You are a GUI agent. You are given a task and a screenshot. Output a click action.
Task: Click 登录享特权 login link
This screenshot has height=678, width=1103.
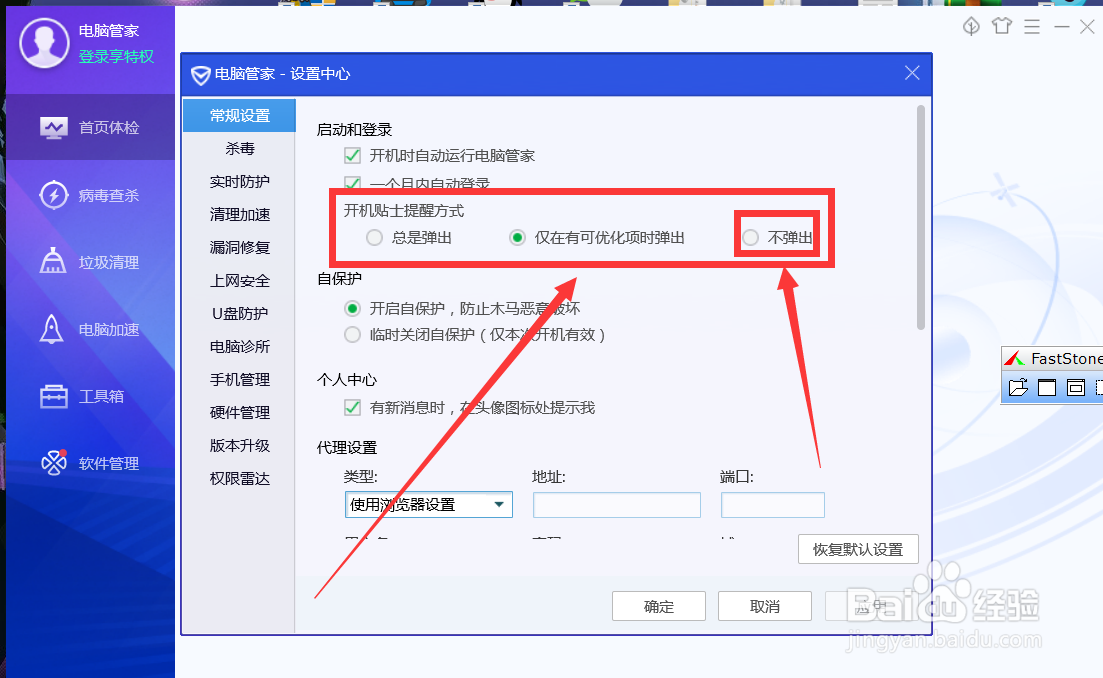tap(116, 56)
